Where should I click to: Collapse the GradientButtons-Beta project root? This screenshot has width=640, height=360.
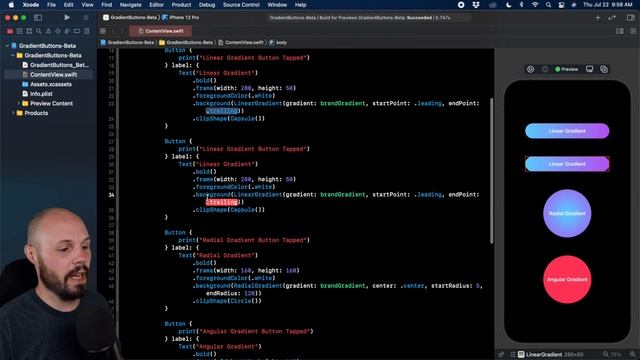7,46
